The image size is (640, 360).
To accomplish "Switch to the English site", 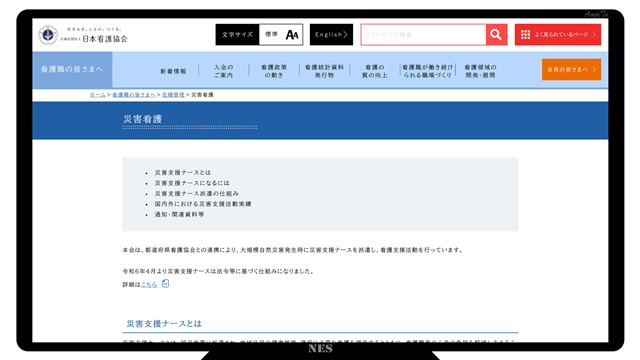I will coord(331,35).
